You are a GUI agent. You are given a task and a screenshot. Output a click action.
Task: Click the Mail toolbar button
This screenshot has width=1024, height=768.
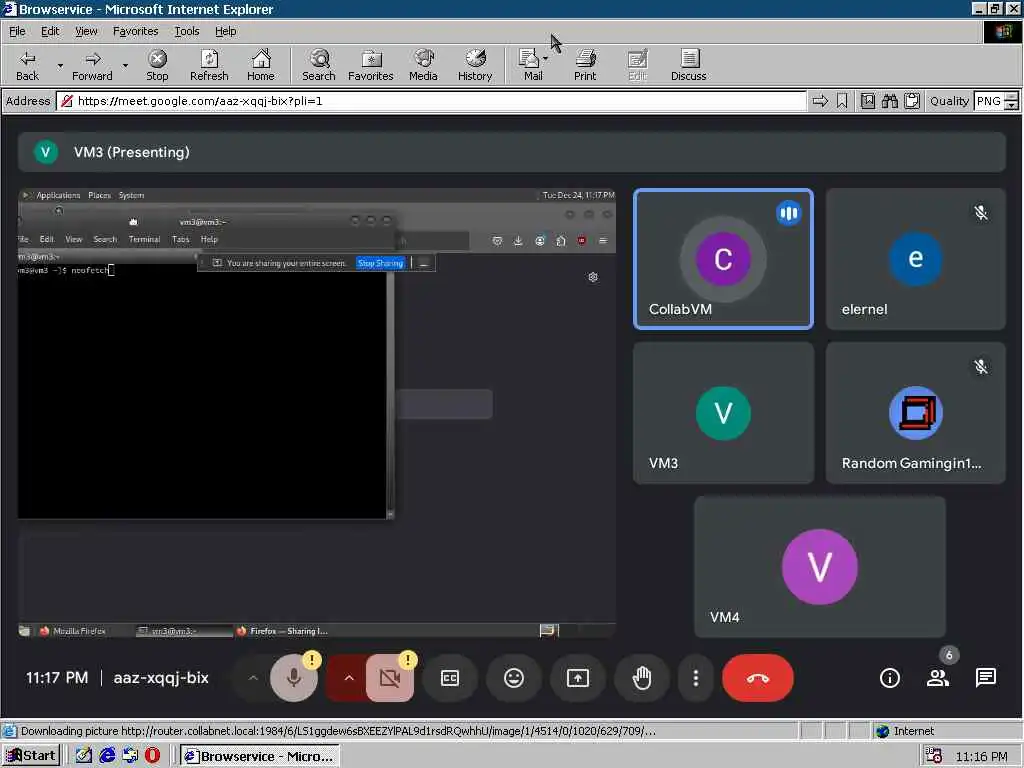[x=532, y=65]
